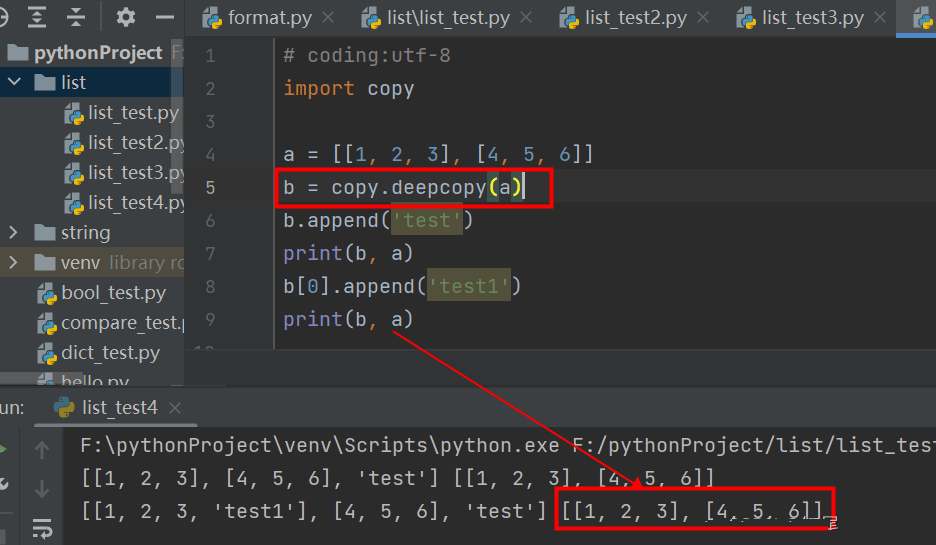
Task: Close the list\list_test.py tab
Action: pyautogui.click(x=526, y=18)
